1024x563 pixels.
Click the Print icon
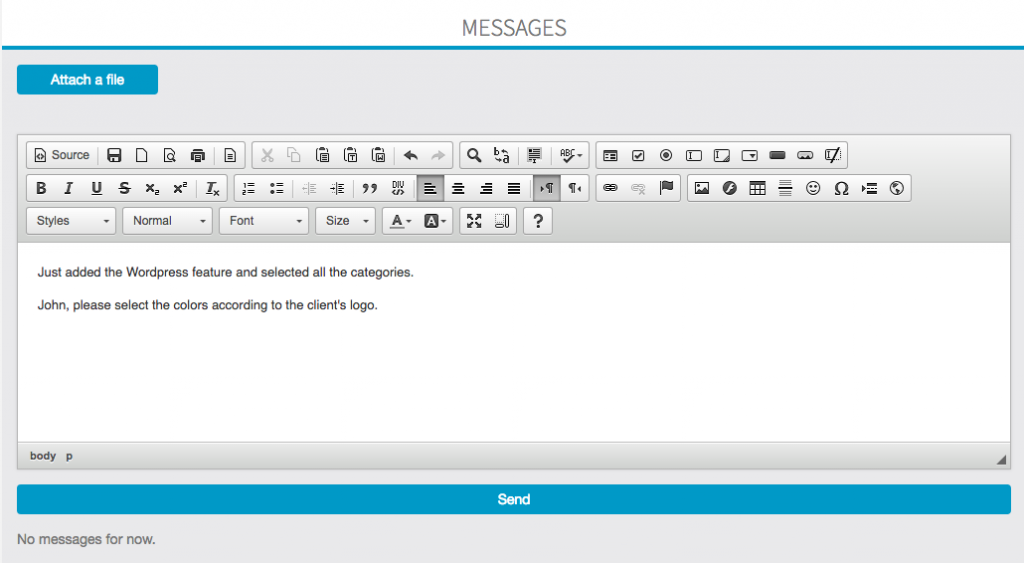198,155
